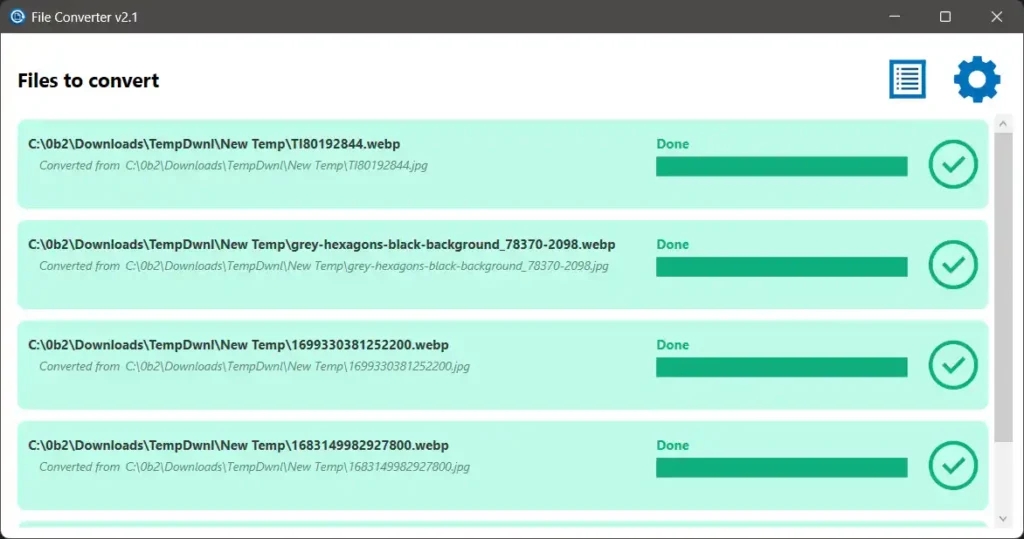Click checkmark icon for grey-hexagons-black-background row
This screenshot has width=1024, height=539.
pos(953,265)
